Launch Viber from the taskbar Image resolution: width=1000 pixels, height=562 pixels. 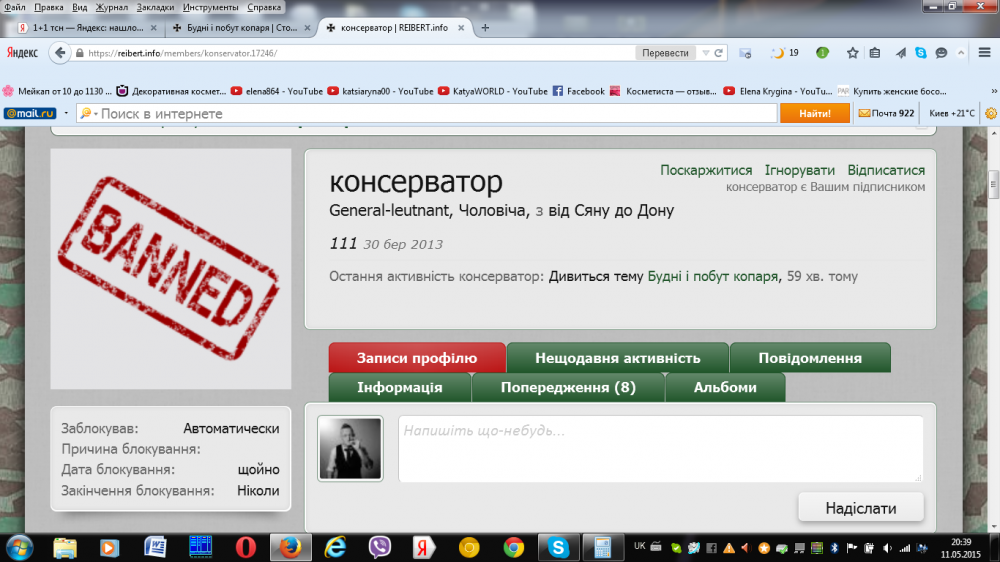pyautogui.click(x=380, y=547)
